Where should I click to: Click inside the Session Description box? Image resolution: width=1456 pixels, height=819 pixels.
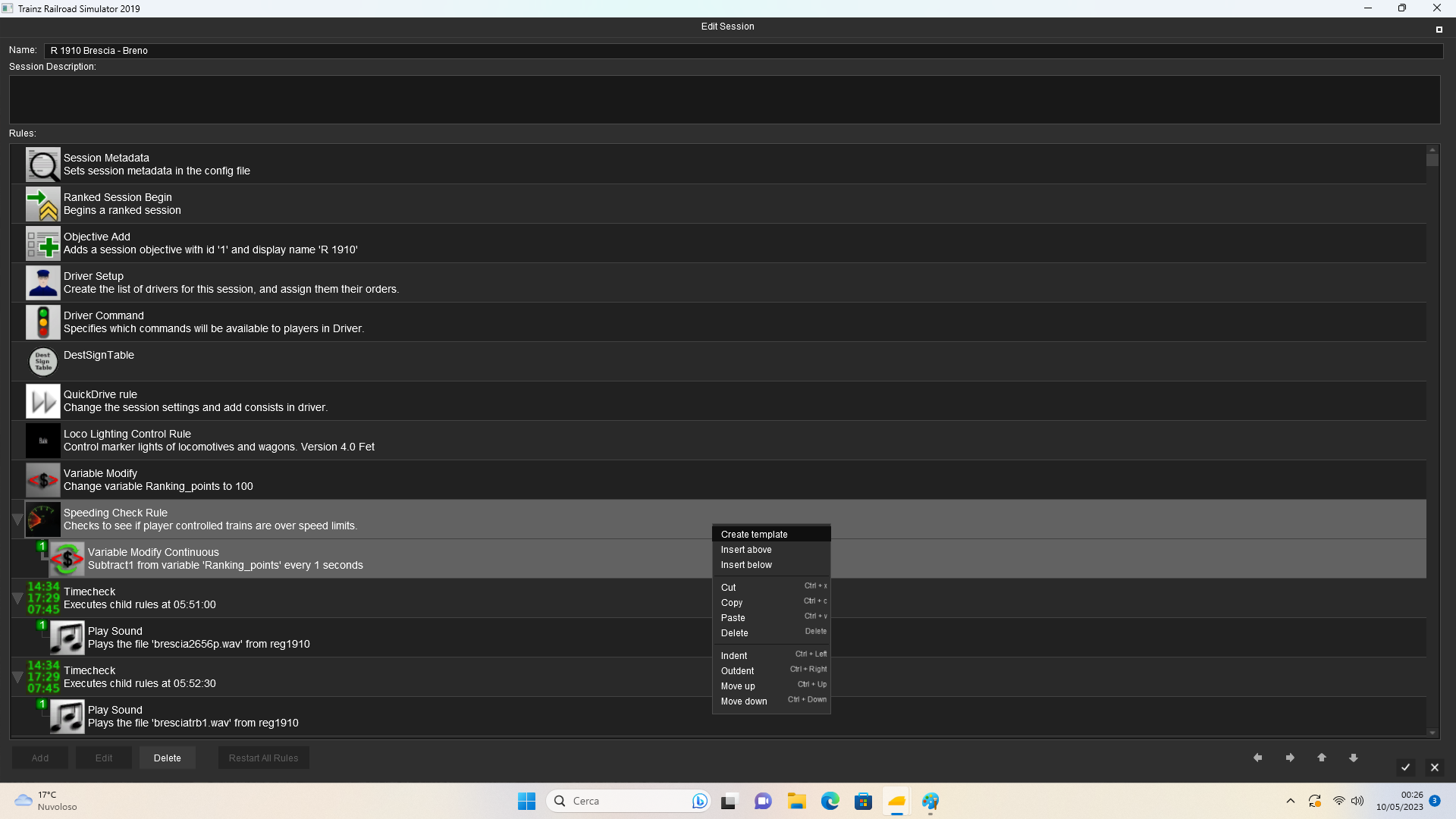coord(724,99)
